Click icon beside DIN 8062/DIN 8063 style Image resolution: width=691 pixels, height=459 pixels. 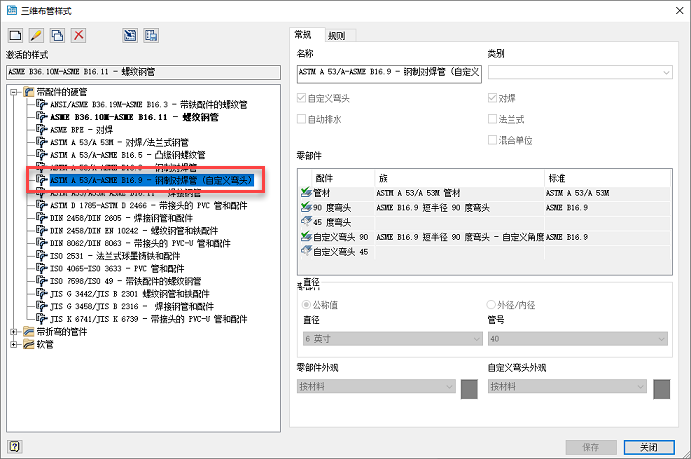[x=42, y=243]
